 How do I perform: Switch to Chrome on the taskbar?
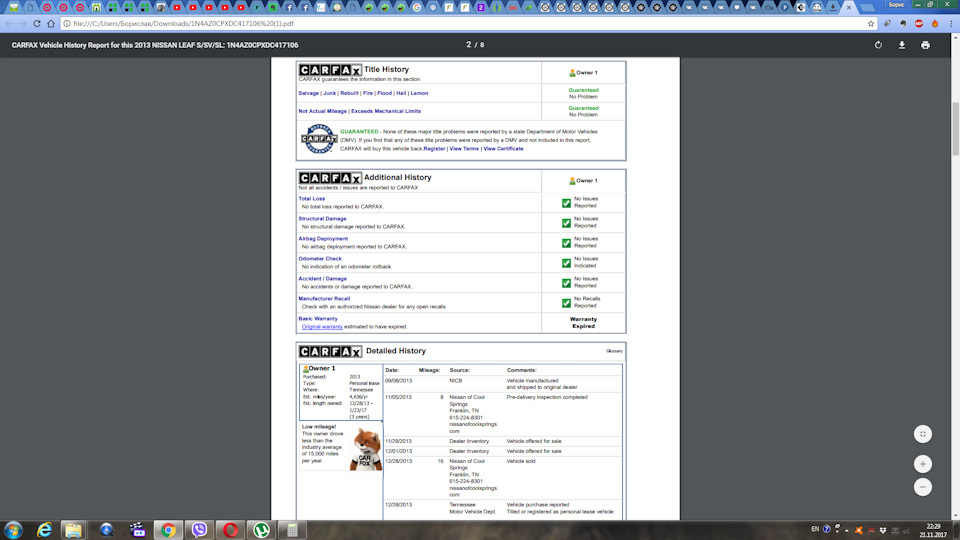[x=168, y=530]
